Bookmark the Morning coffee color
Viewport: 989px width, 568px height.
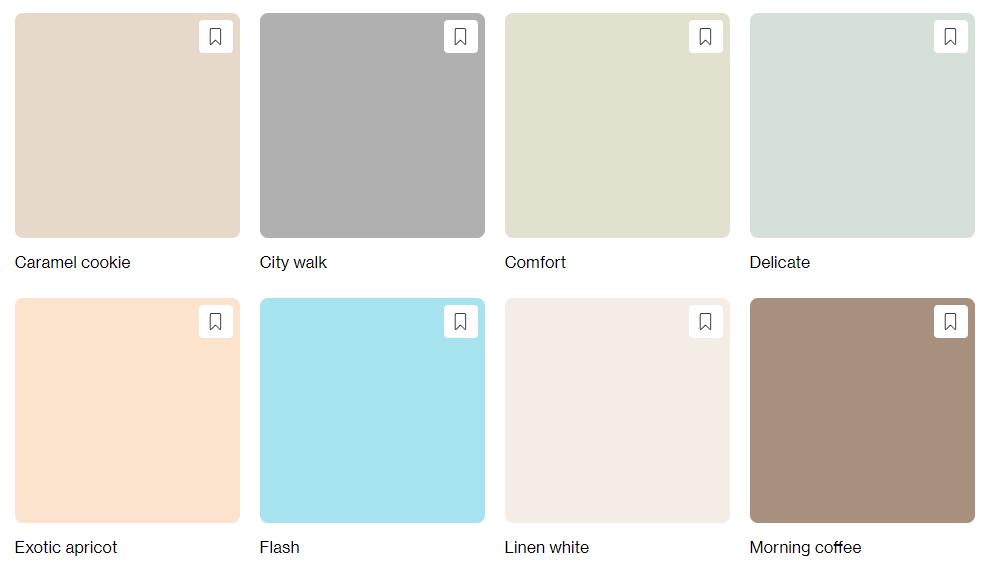[951, 322]
